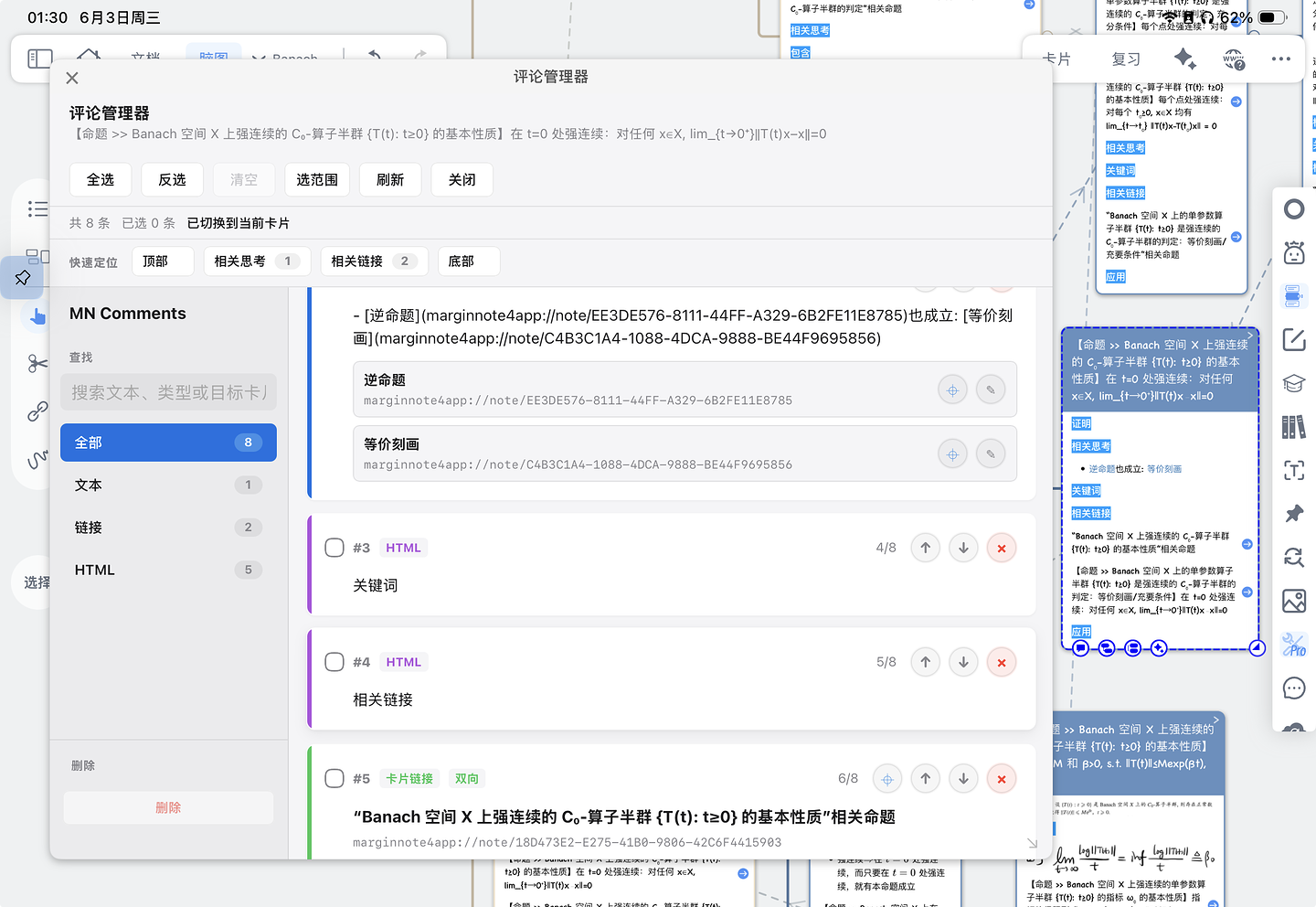This screenshot has height=907, width=1316.
Task: Delete comment #5 card link
Action: [1002, 779]
